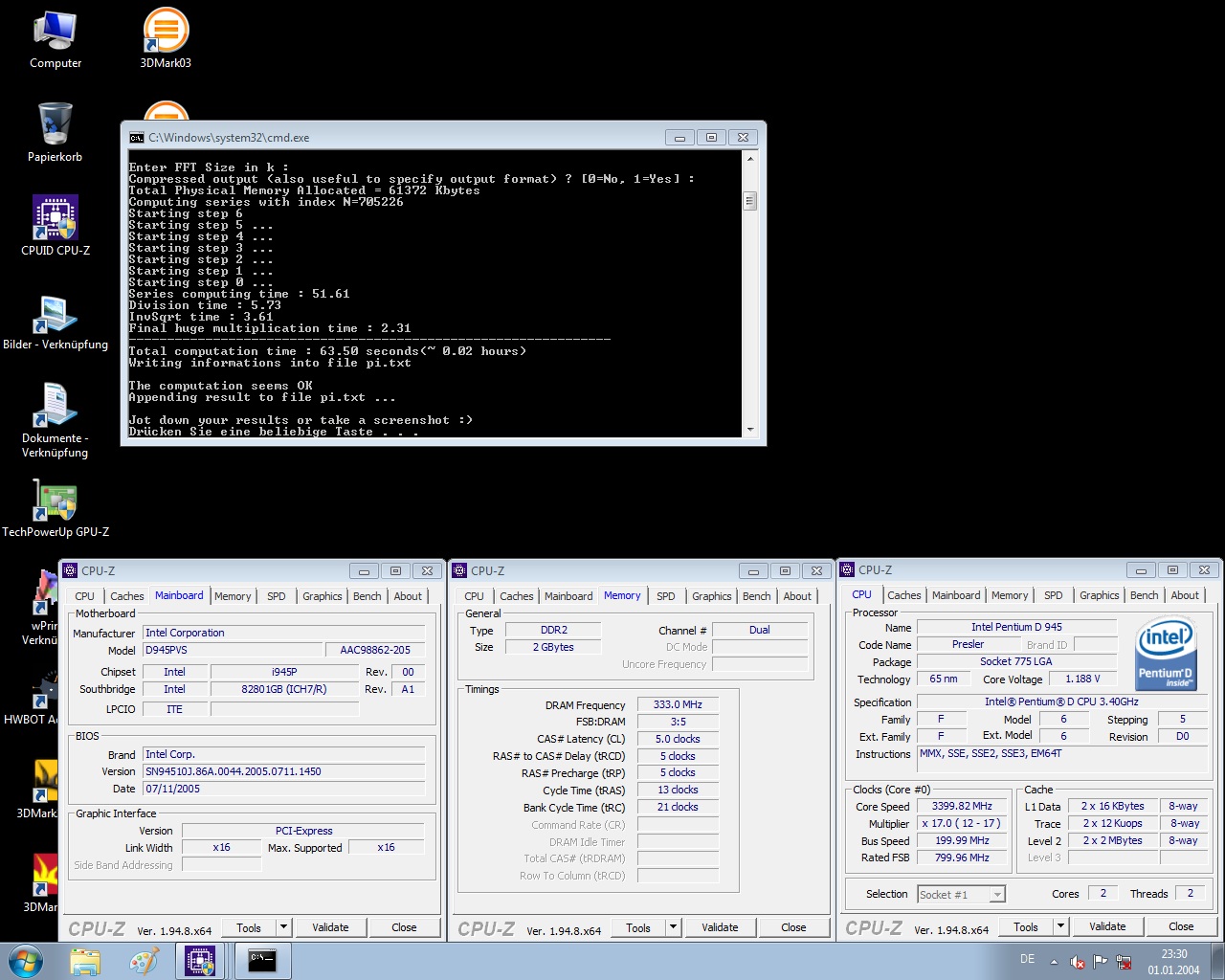Click cmd.exe scrollbar down arrow
The height and width of the screenshot is (980, 1225).
(x=750, y=430)
